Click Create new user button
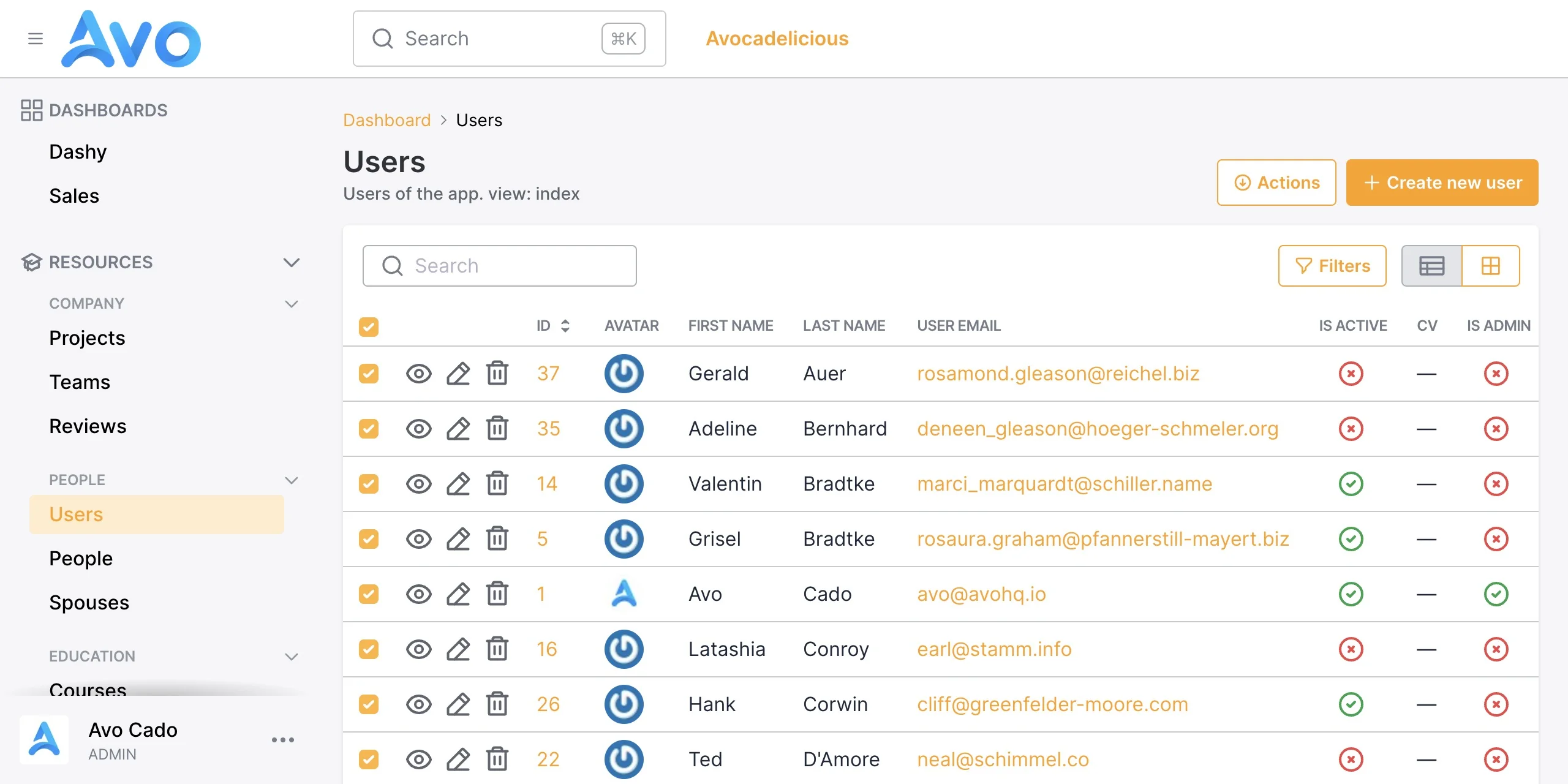Image resolution: width=1568 pixels, height=784 pixels. 1442,183
